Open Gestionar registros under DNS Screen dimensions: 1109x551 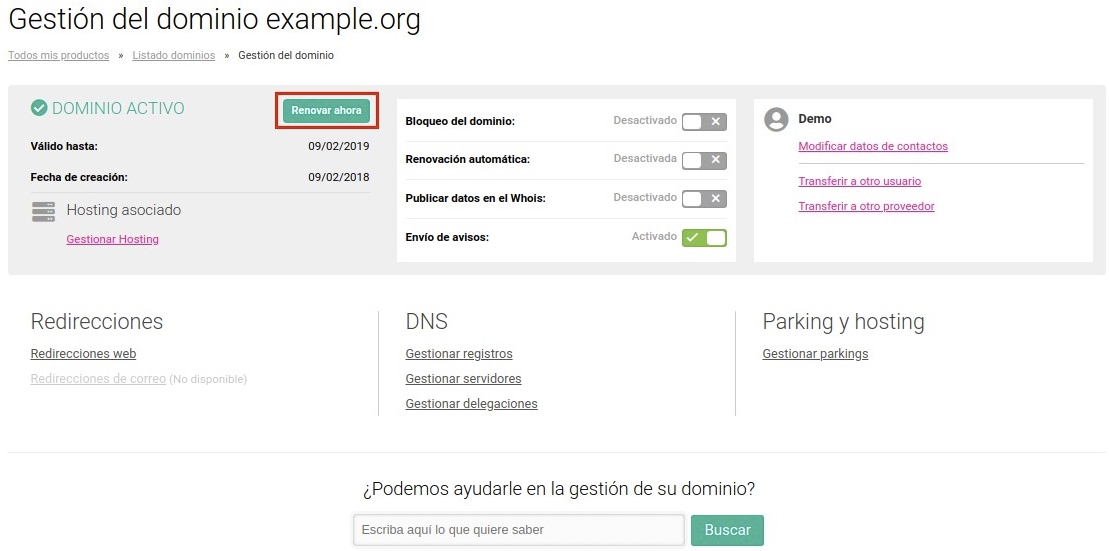click(459, 354)
